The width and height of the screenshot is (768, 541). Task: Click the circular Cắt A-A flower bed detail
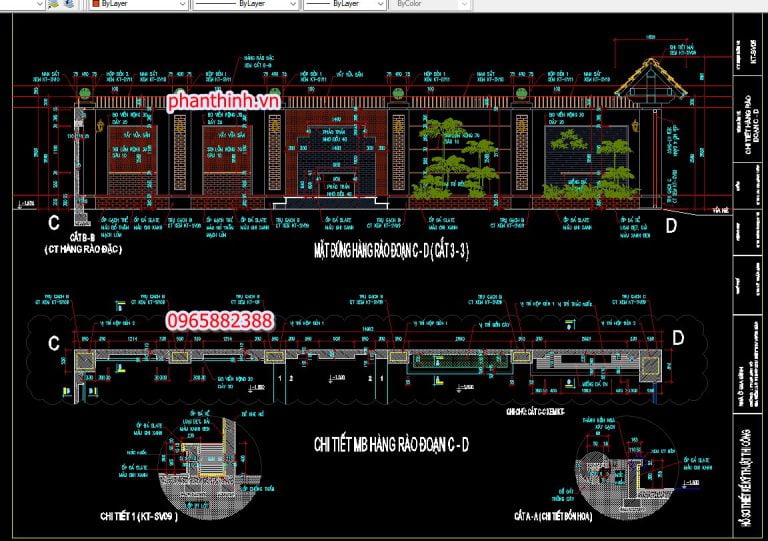627,468
